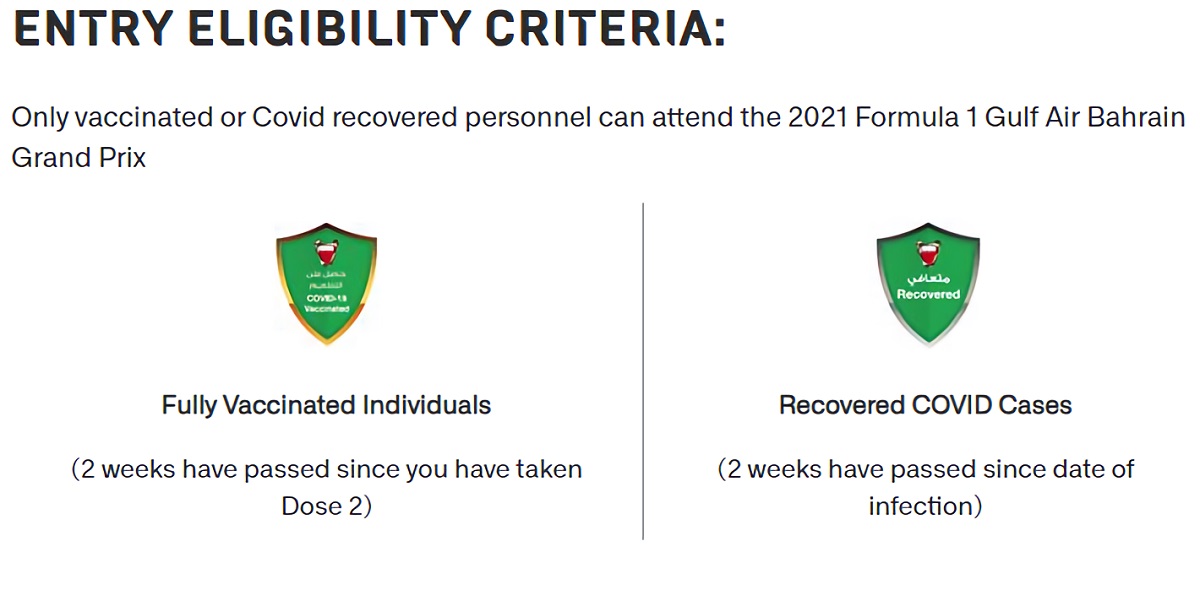Click the vertical divider line between columns
This screenshot has width=1200, height=601.
click(643, 371)
